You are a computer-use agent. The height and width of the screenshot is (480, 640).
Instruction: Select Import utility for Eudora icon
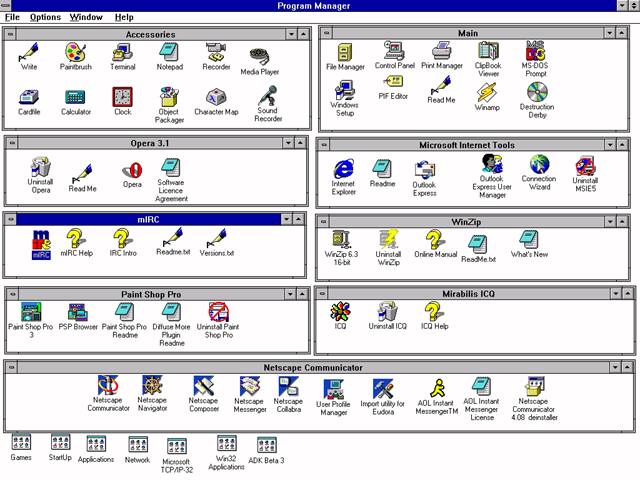coord(382,389)
